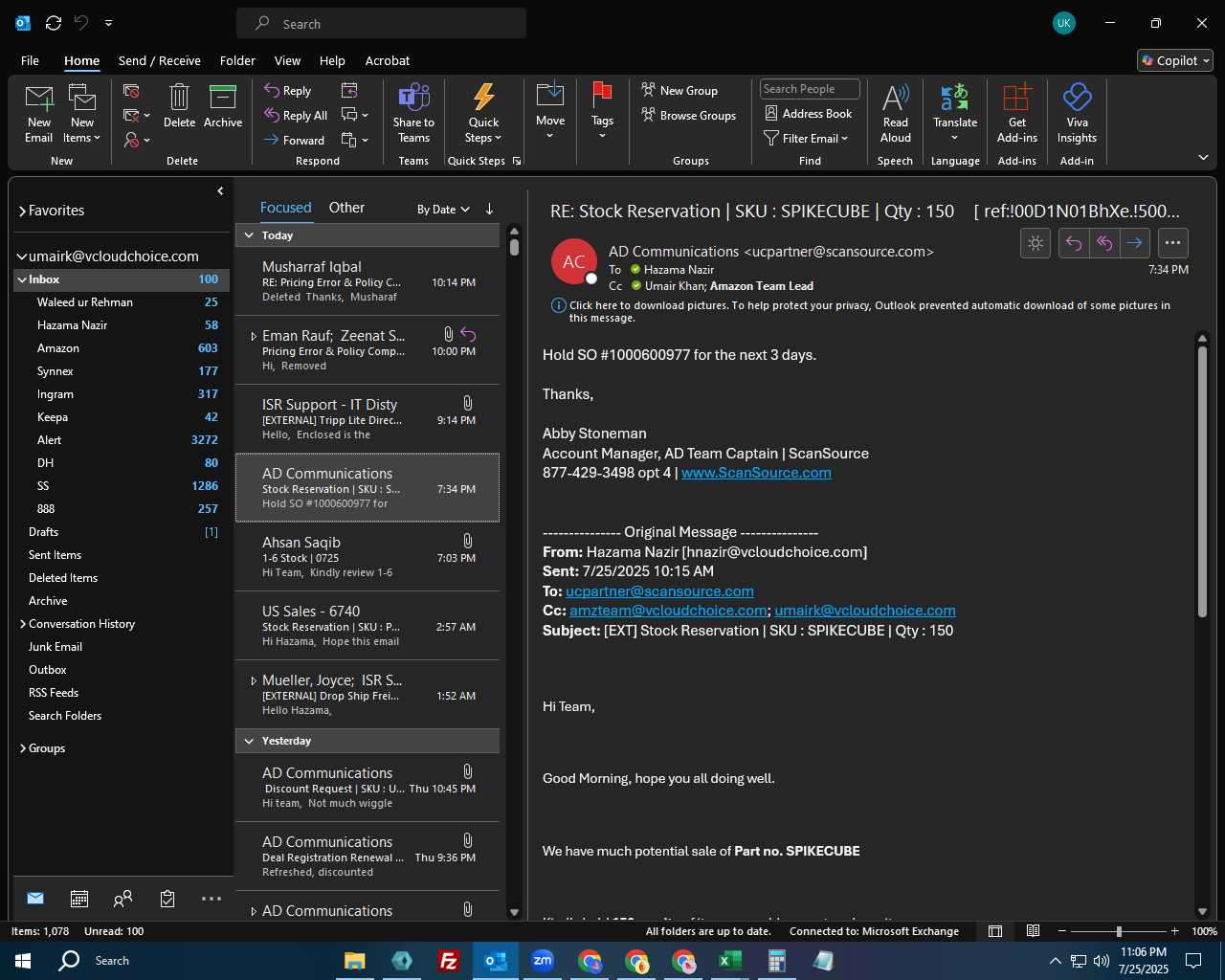The width and height of the screenshot is (1225, 980).
Task: Collapse the Inbox folder tree
Action: pyautogui.click(x=21, y=279)
